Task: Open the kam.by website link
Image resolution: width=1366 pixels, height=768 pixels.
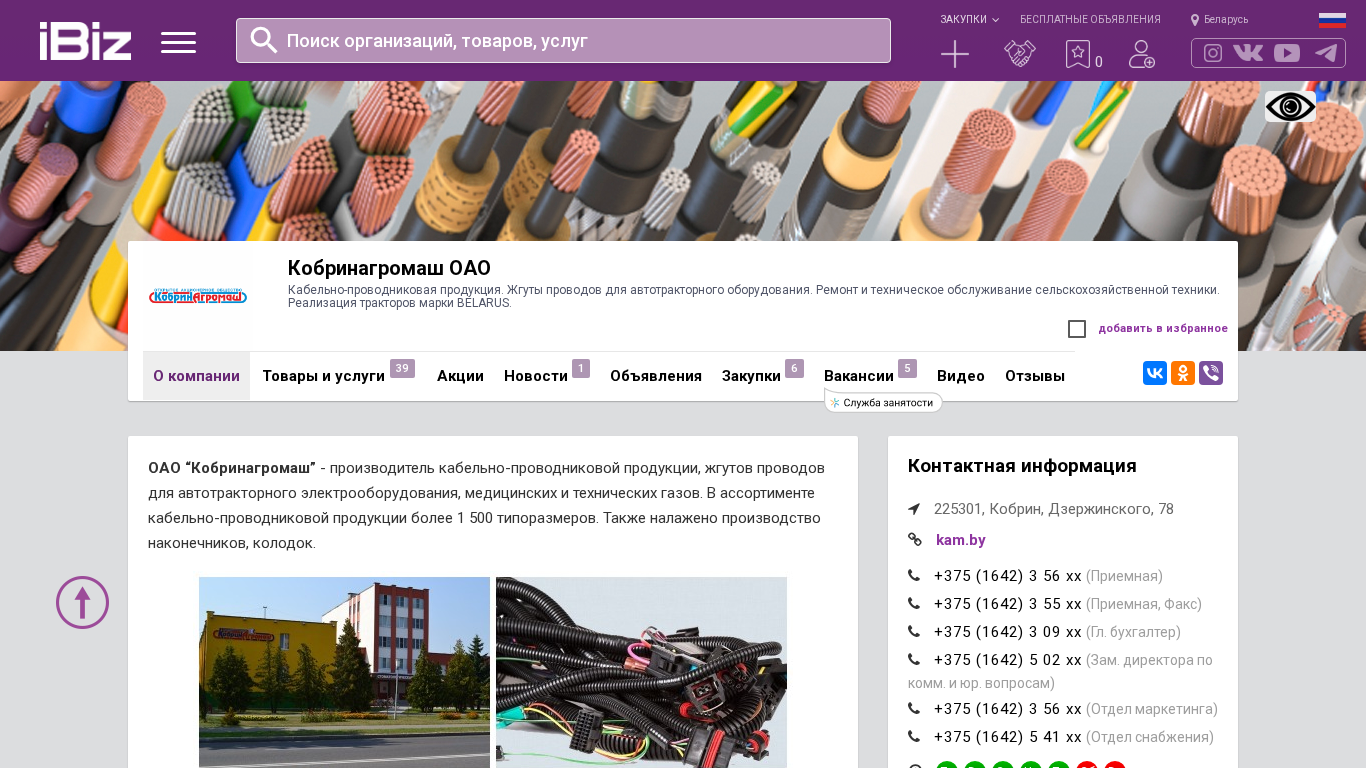Action: pos(960,540)
